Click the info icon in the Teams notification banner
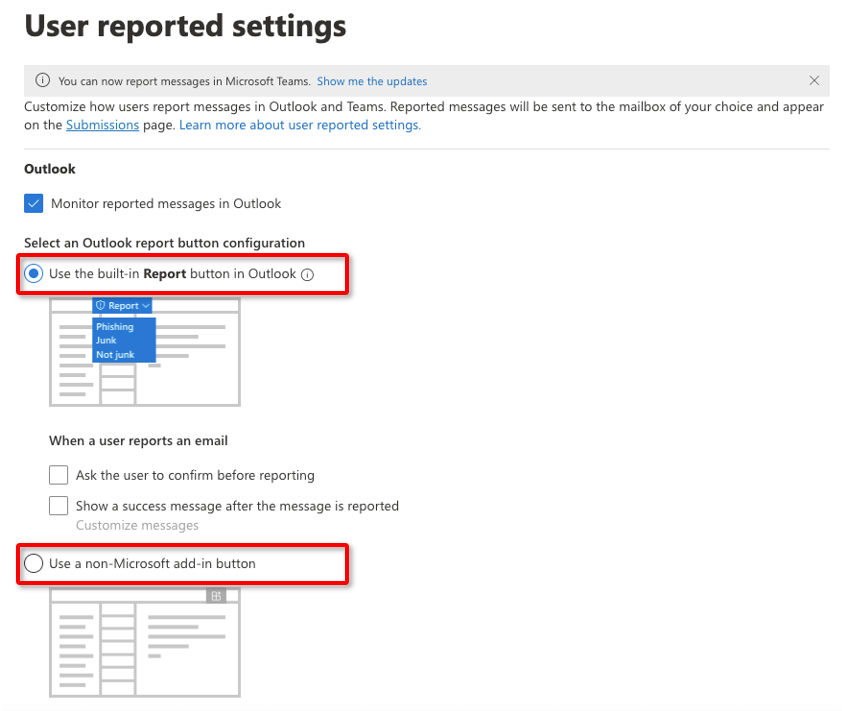This screenshot has height=711, width=842. [x=42, y=81]
